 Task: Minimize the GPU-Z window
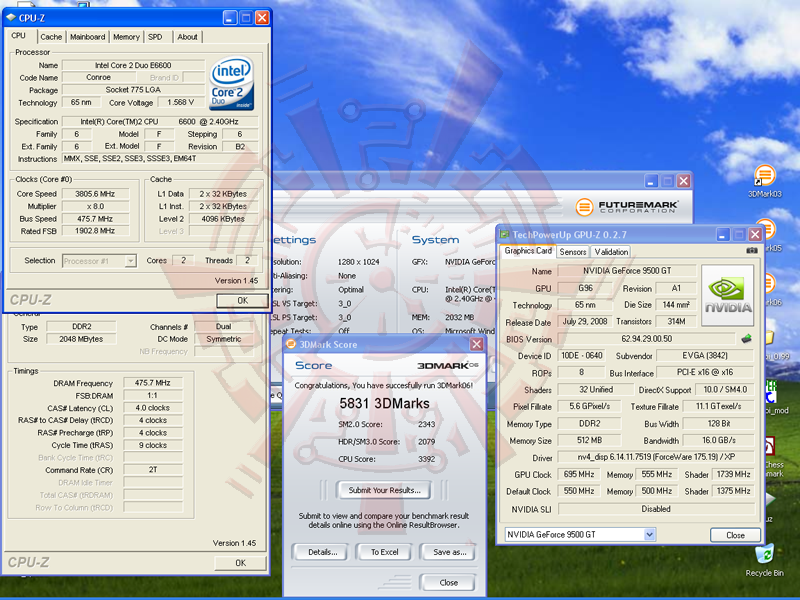tap(722, 235)
